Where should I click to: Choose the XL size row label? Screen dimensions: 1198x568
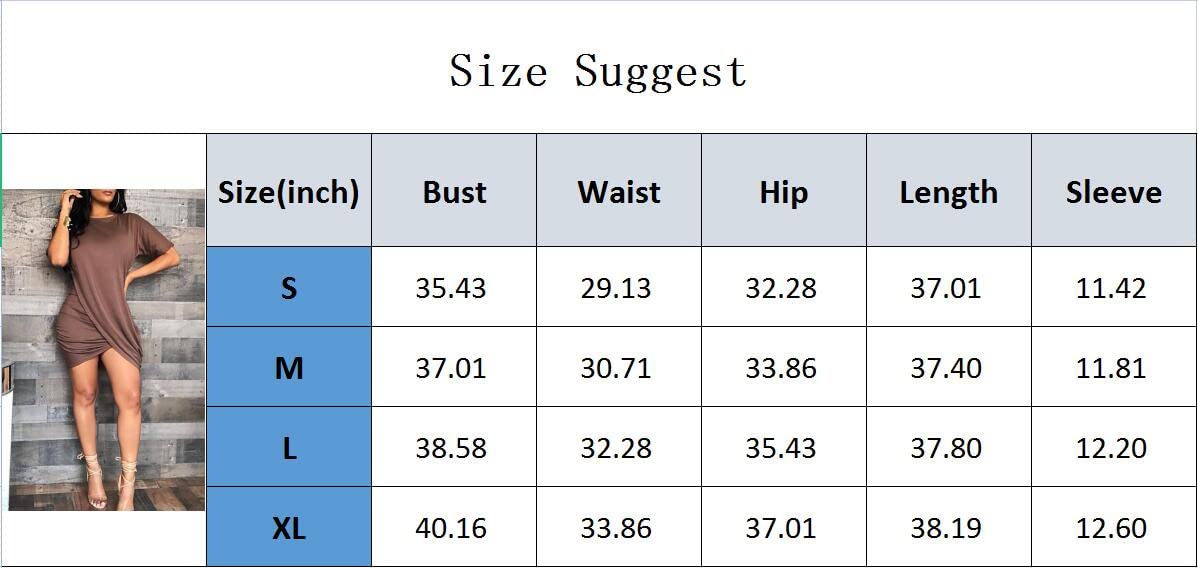[289, 528]
